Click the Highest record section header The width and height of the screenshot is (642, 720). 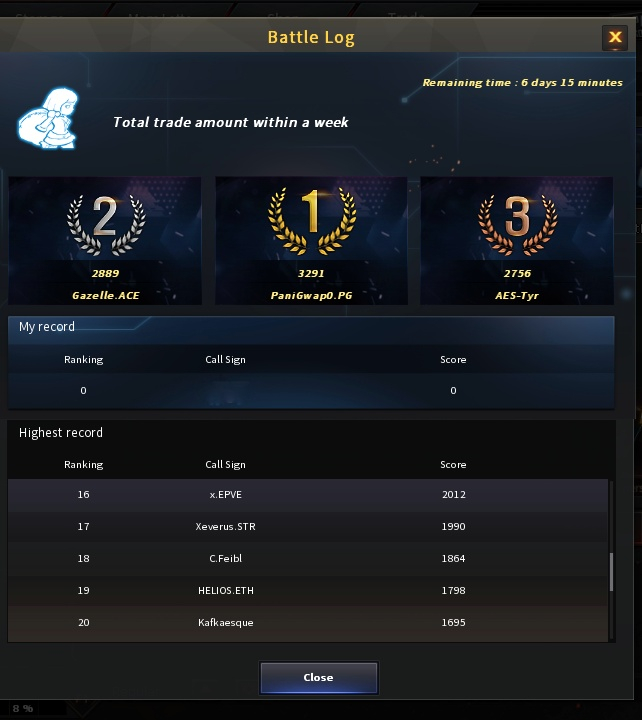point(61,433)
